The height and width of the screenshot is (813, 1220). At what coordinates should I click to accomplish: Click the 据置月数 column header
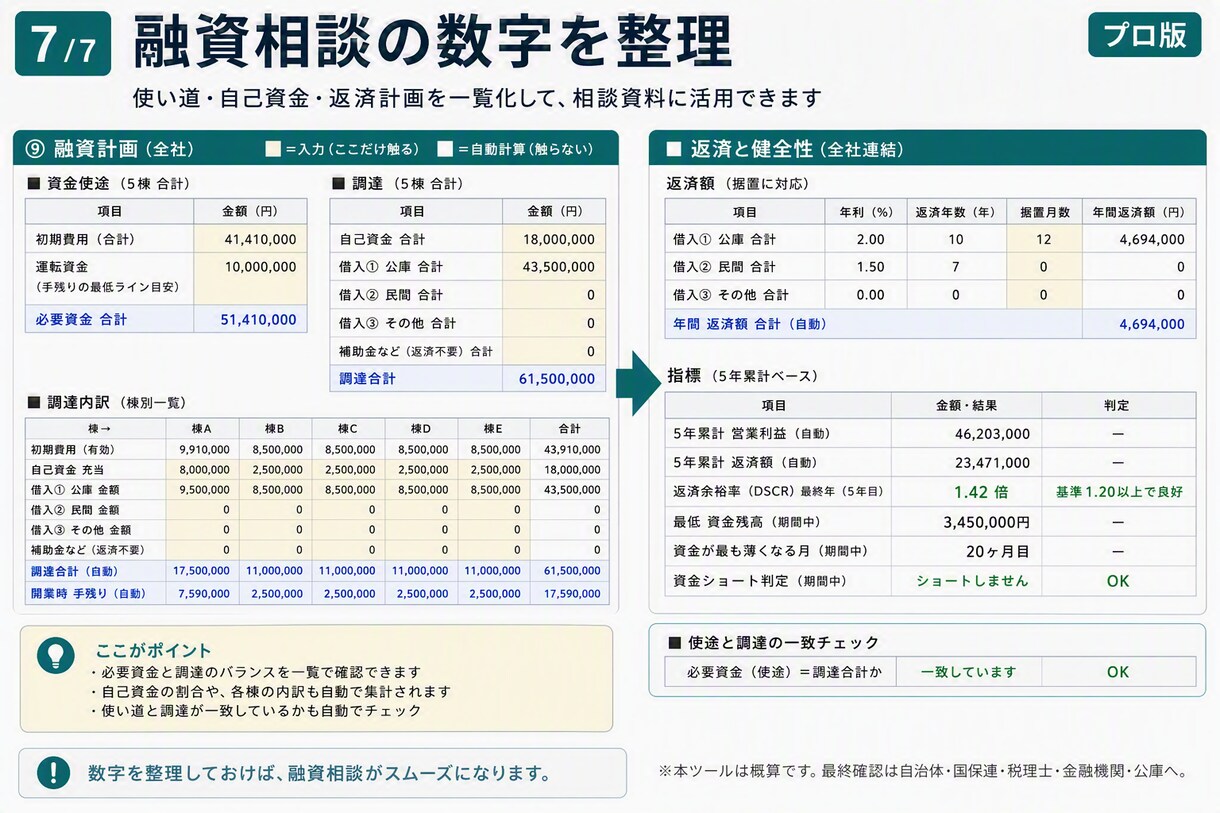(1044, 212)
